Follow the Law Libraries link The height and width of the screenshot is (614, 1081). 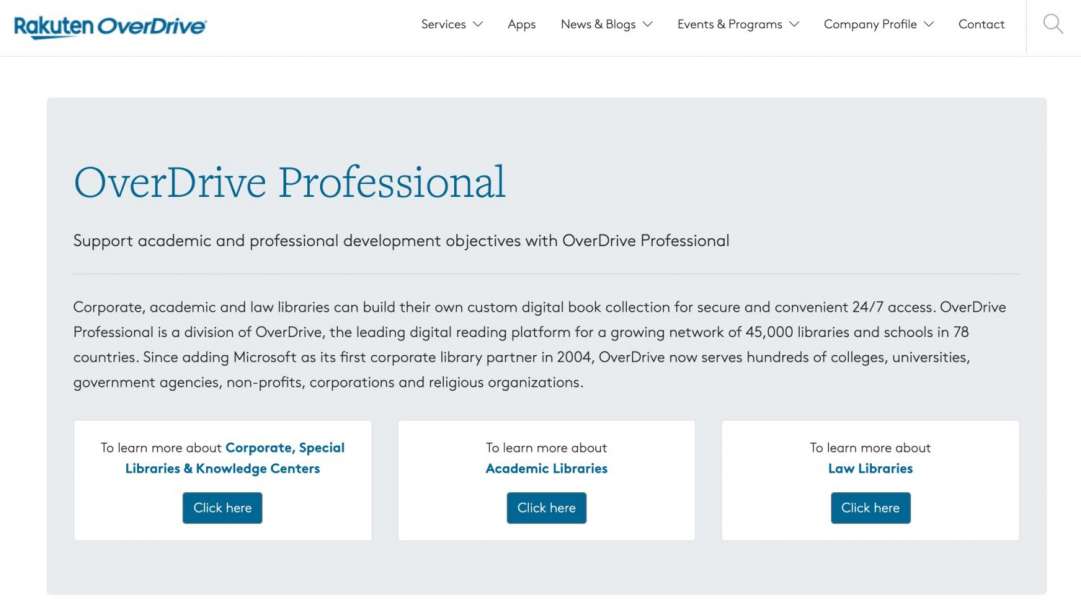pyautogui.click(x=870, y=468)
